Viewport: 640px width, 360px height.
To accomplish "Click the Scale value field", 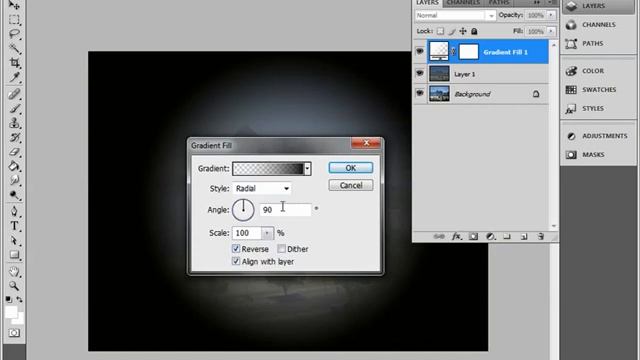I will point(247,233).
